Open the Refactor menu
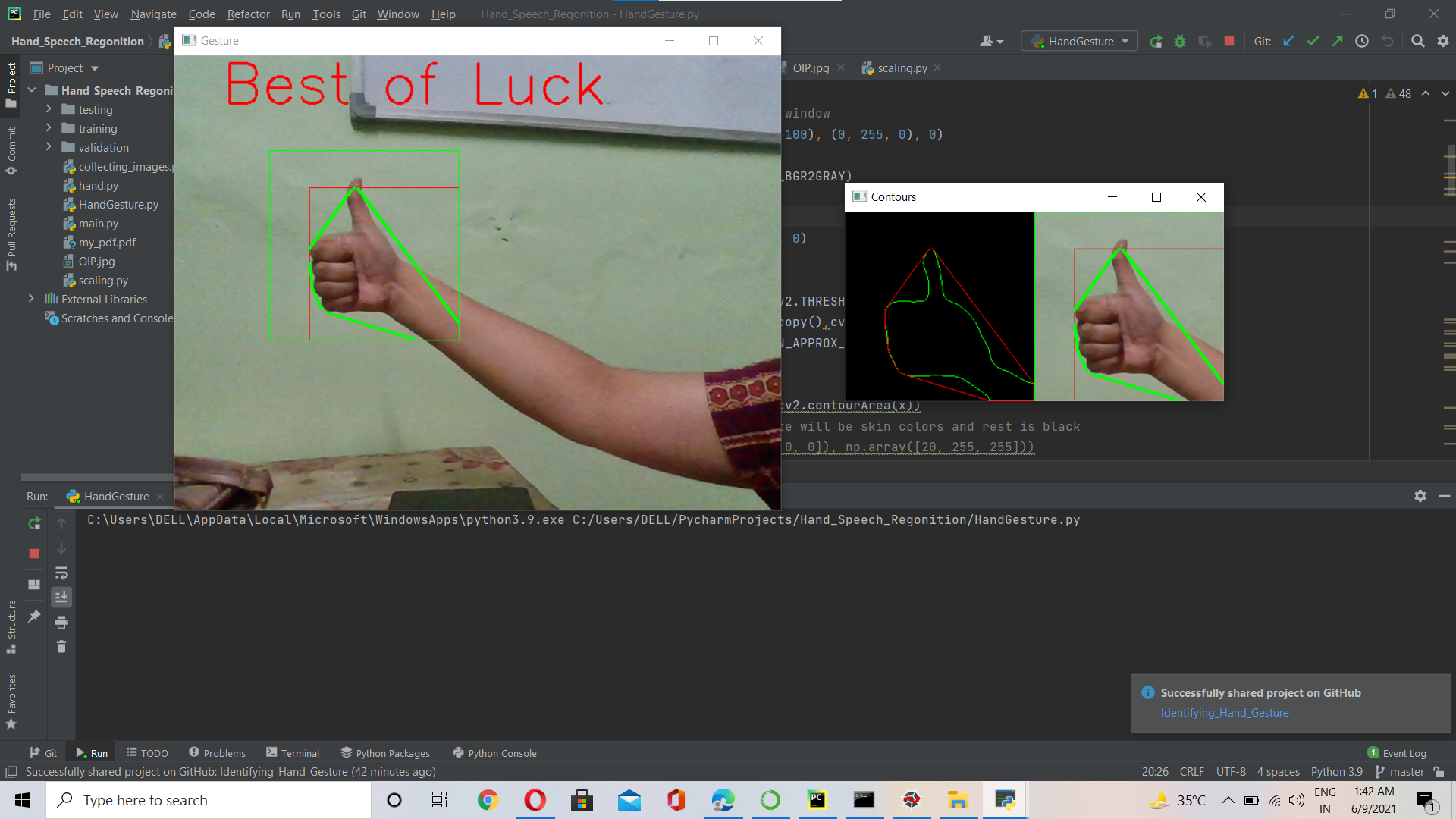1456x819 pixels. coord(248,14)
